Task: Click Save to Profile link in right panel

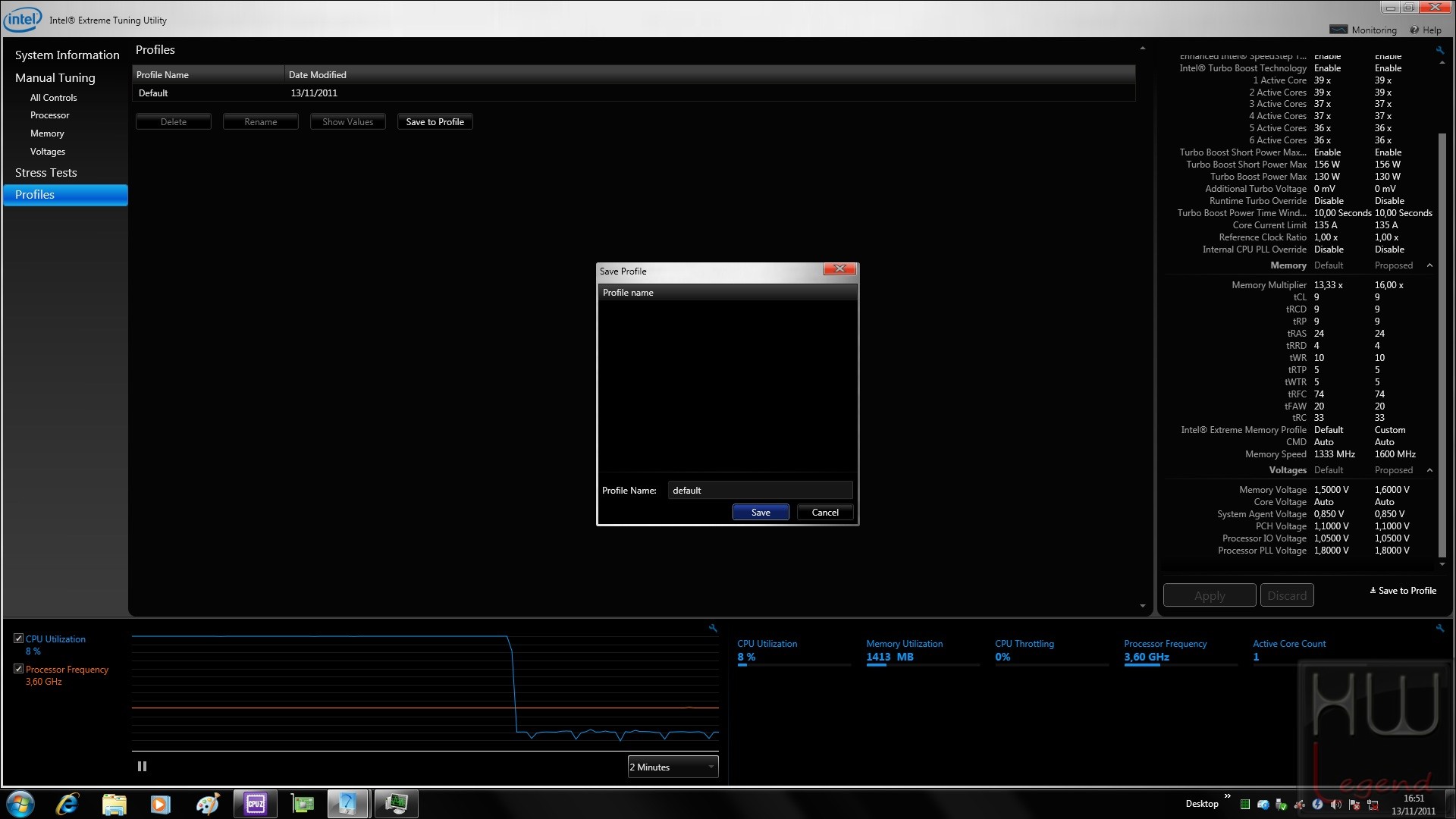Action: pos(1403,591)
